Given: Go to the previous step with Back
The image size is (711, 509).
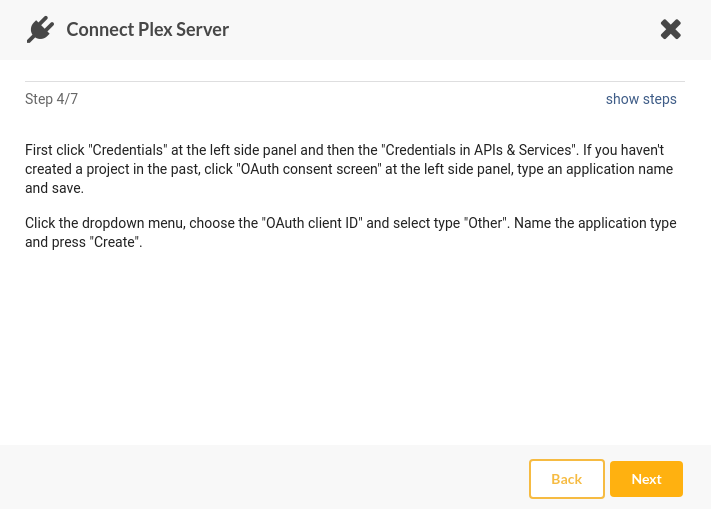Looking at the screenshot, I should coord(566,479).
